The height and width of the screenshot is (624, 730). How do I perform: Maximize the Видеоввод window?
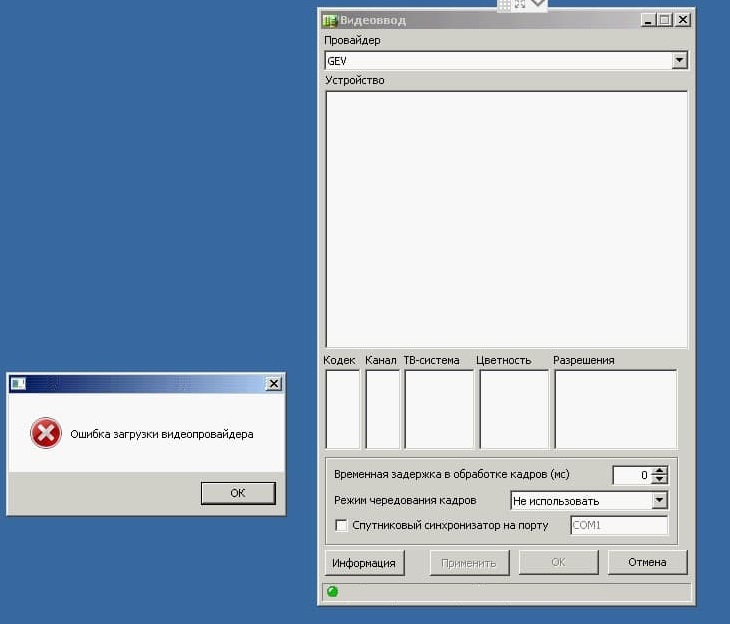pyautogui.click(x=665, y=19)
